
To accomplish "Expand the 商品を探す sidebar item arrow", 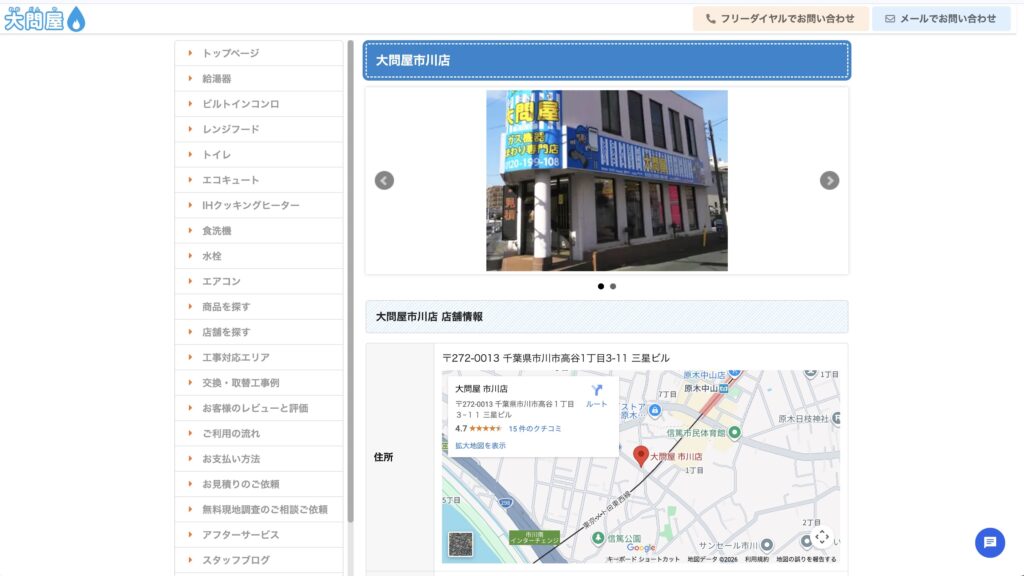I will (190, 306).
